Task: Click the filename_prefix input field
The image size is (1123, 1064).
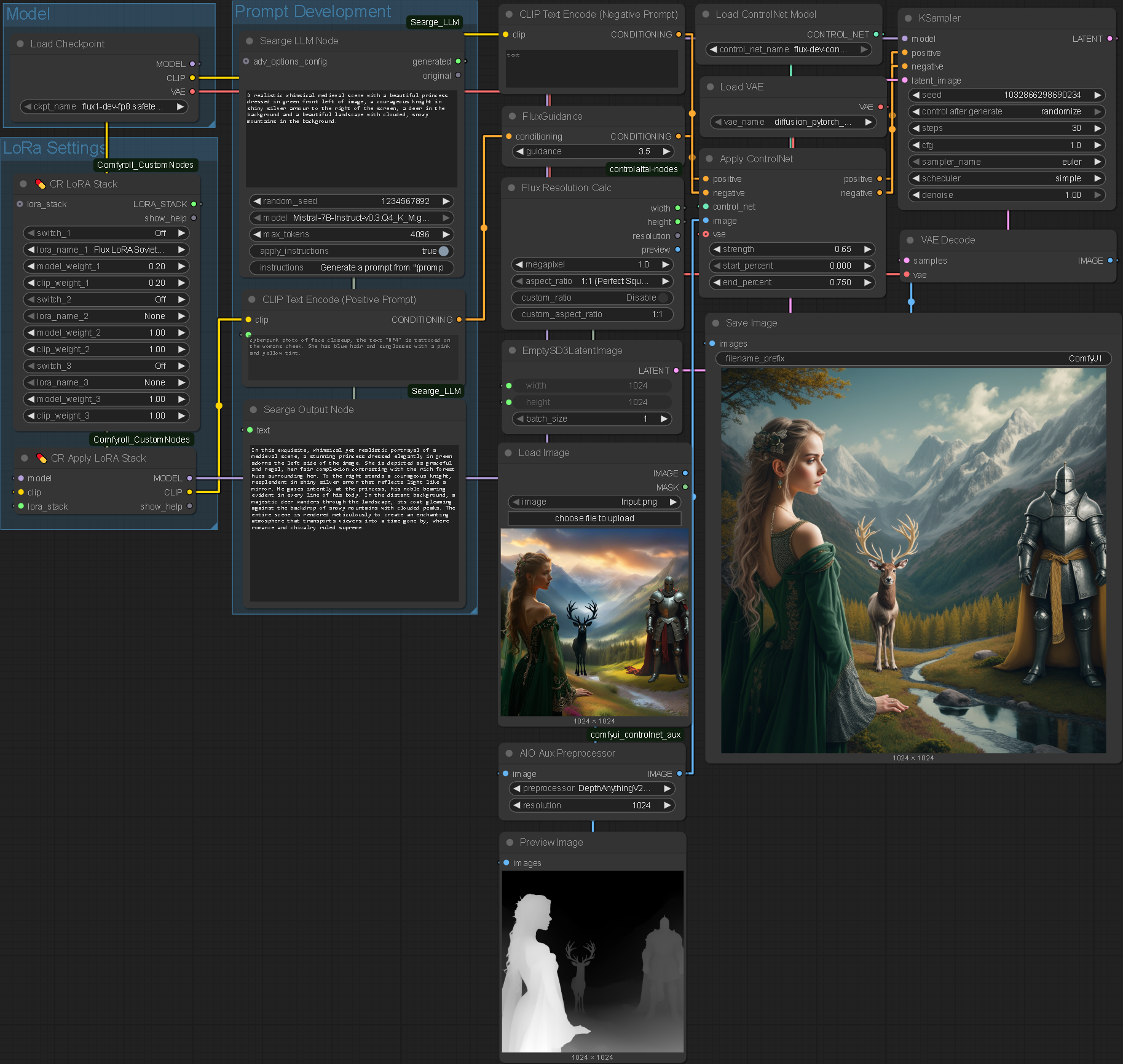Action: (x=913, y=358)
